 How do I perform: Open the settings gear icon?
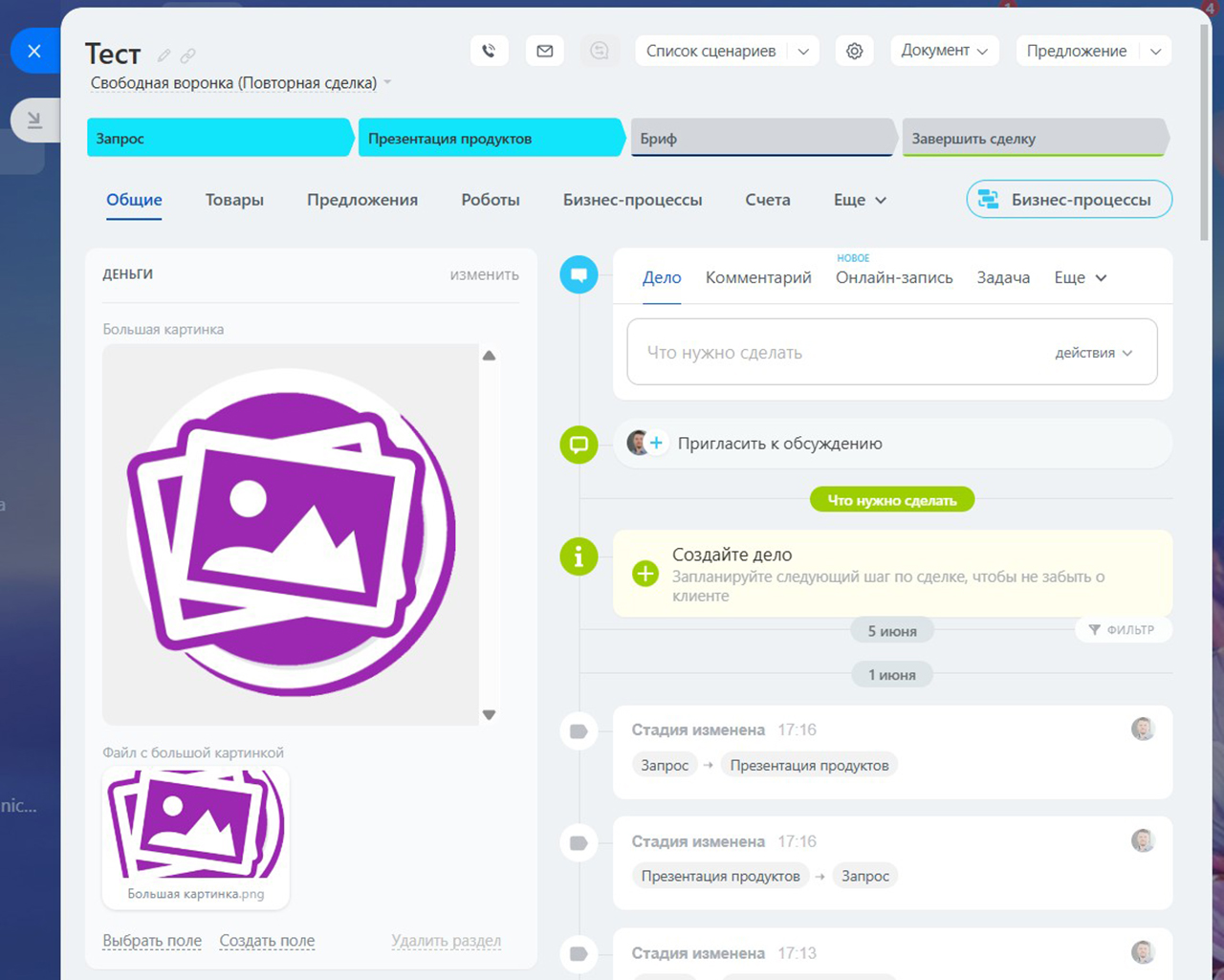click(854, 52)
